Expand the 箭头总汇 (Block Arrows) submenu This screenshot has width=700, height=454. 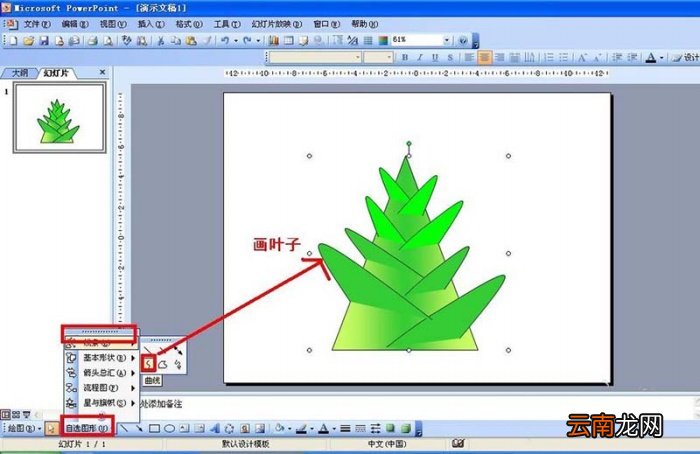pos(101,373)
